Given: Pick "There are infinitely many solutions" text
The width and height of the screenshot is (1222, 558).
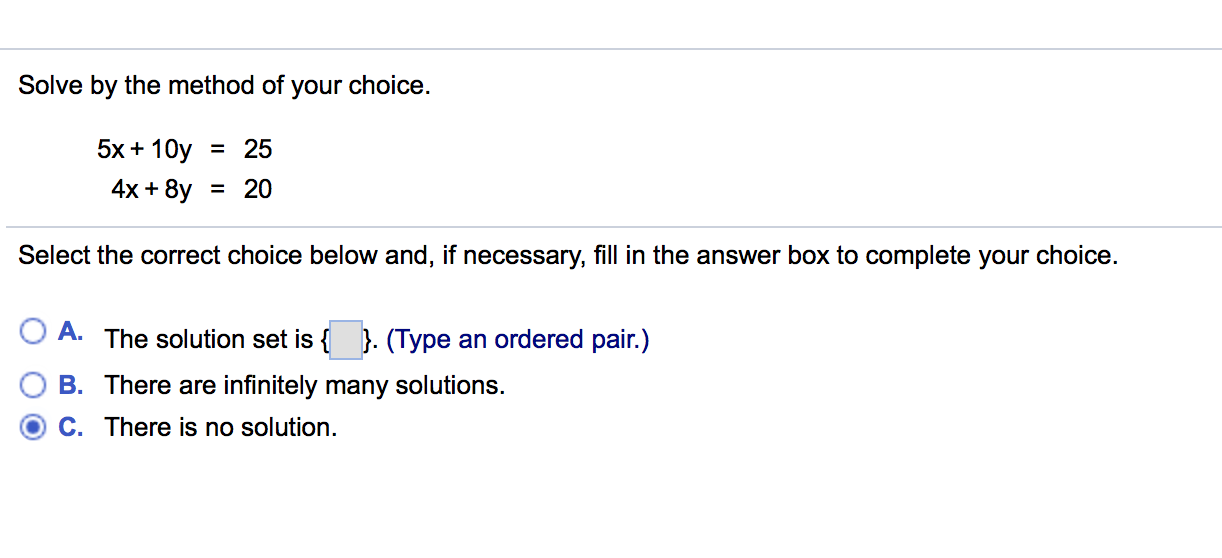Looking at the screenshot, I should (x=305, y=386).
